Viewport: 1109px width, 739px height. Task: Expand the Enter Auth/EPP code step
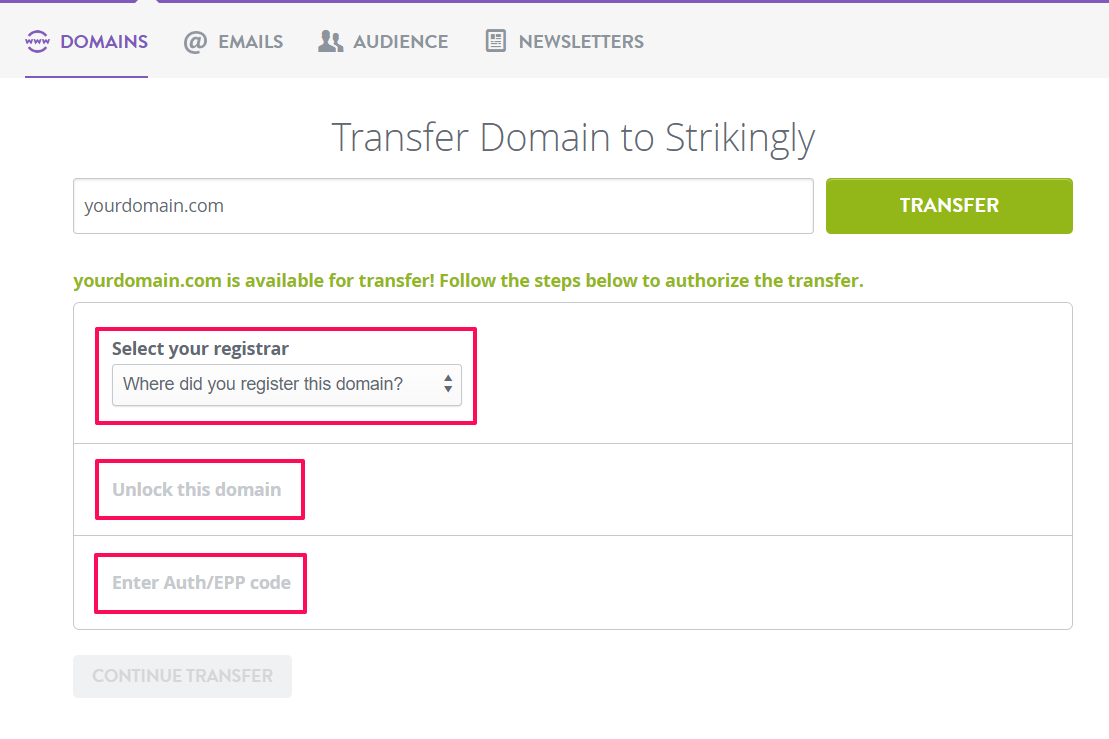(202, 583)
